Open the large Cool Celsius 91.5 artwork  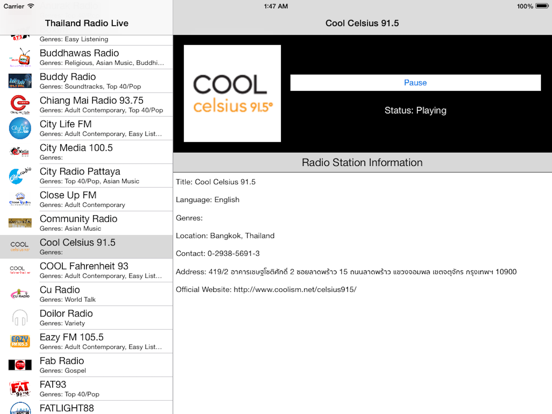coord(232,93)
